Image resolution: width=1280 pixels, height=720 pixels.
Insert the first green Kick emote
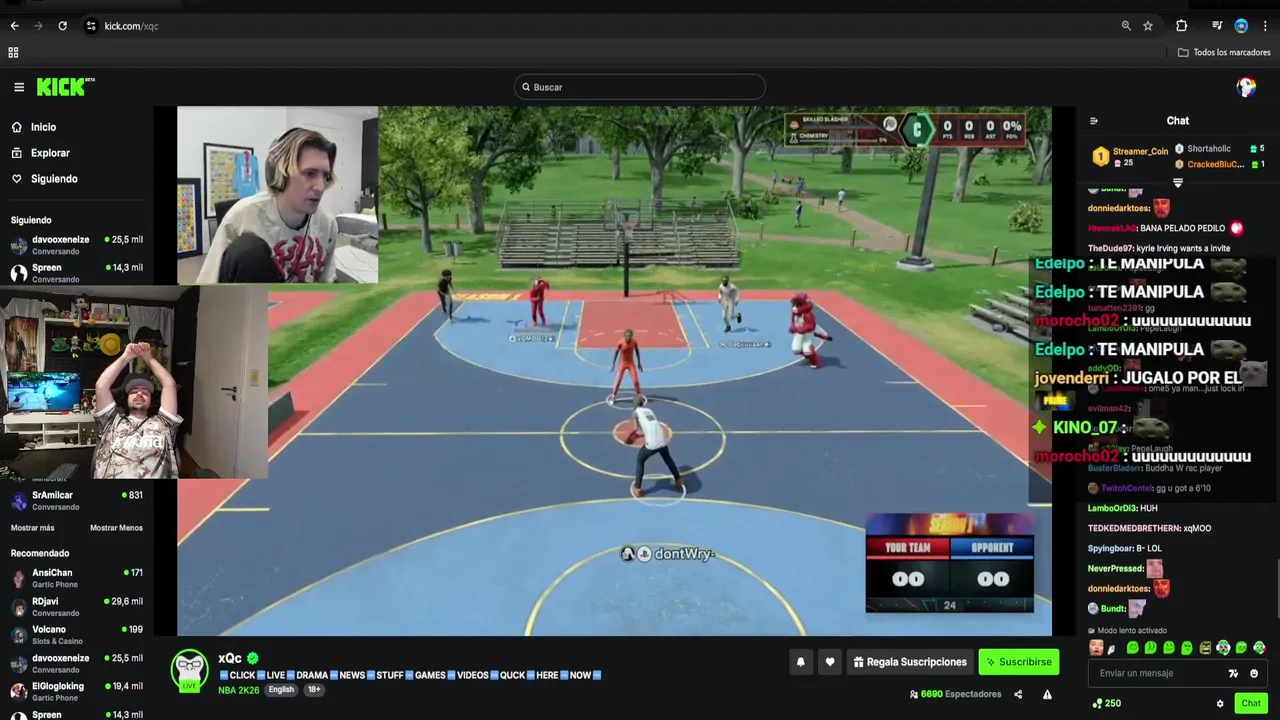click(1133, 648)
